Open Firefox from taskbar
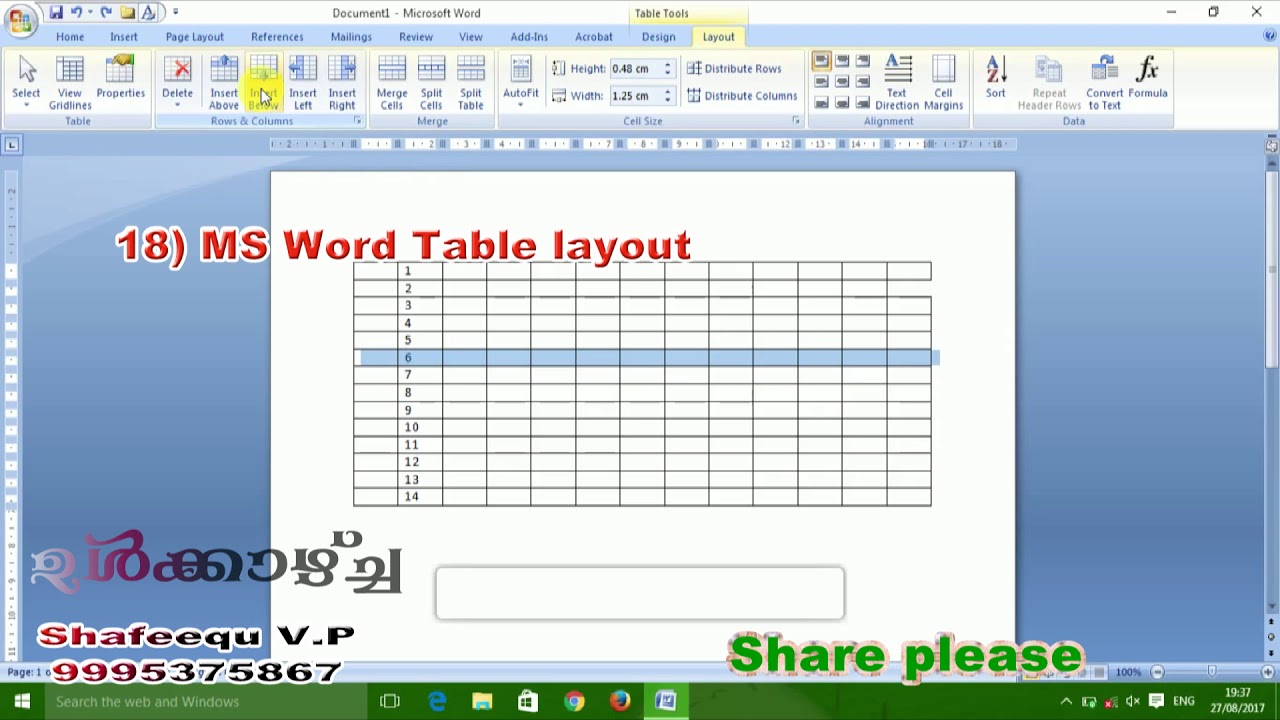The height and width of the screenshot is (720, 1280). [620, 701]
